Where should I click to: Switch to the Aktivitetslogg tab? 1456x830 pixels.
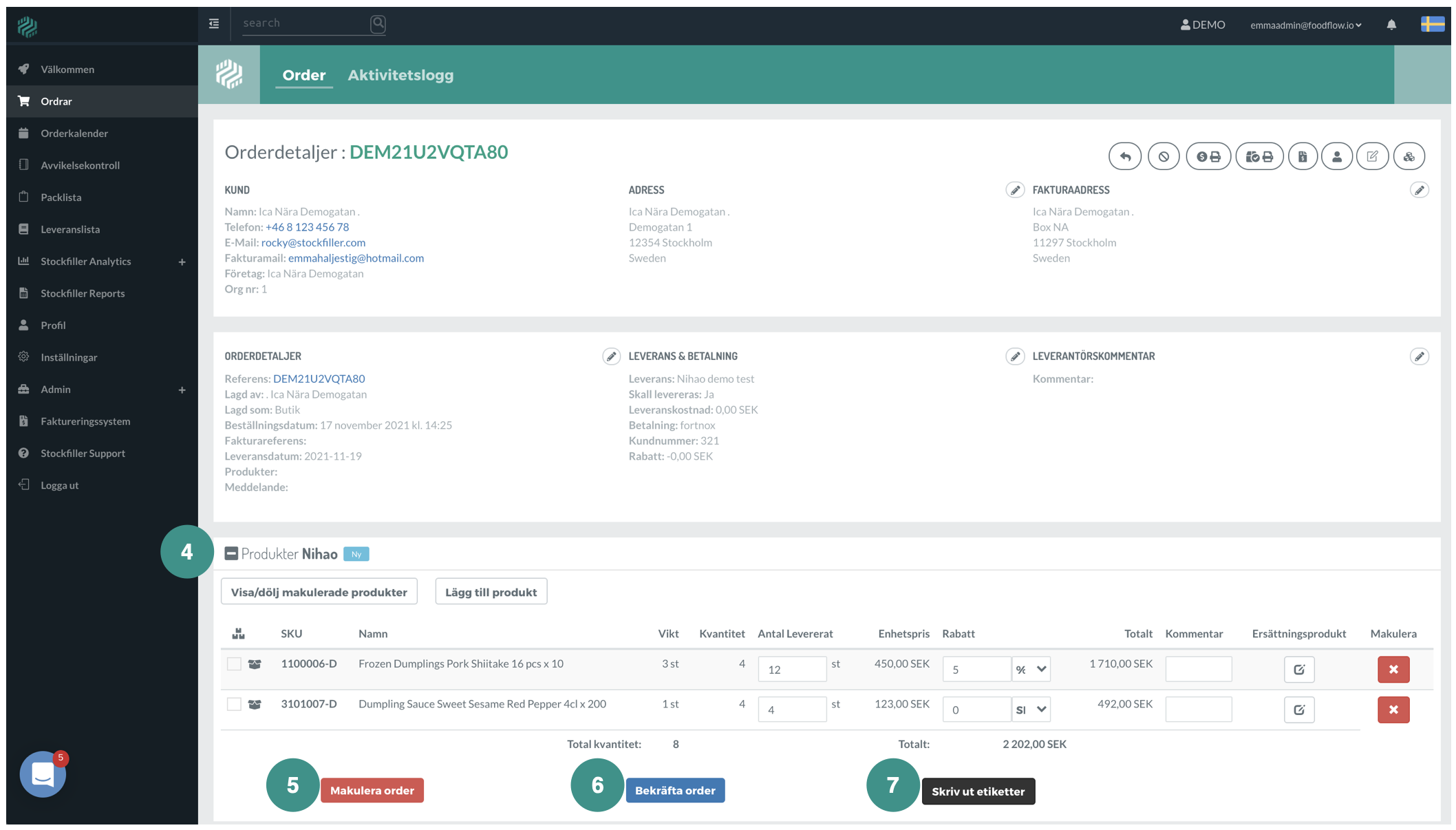pos(400,75)
